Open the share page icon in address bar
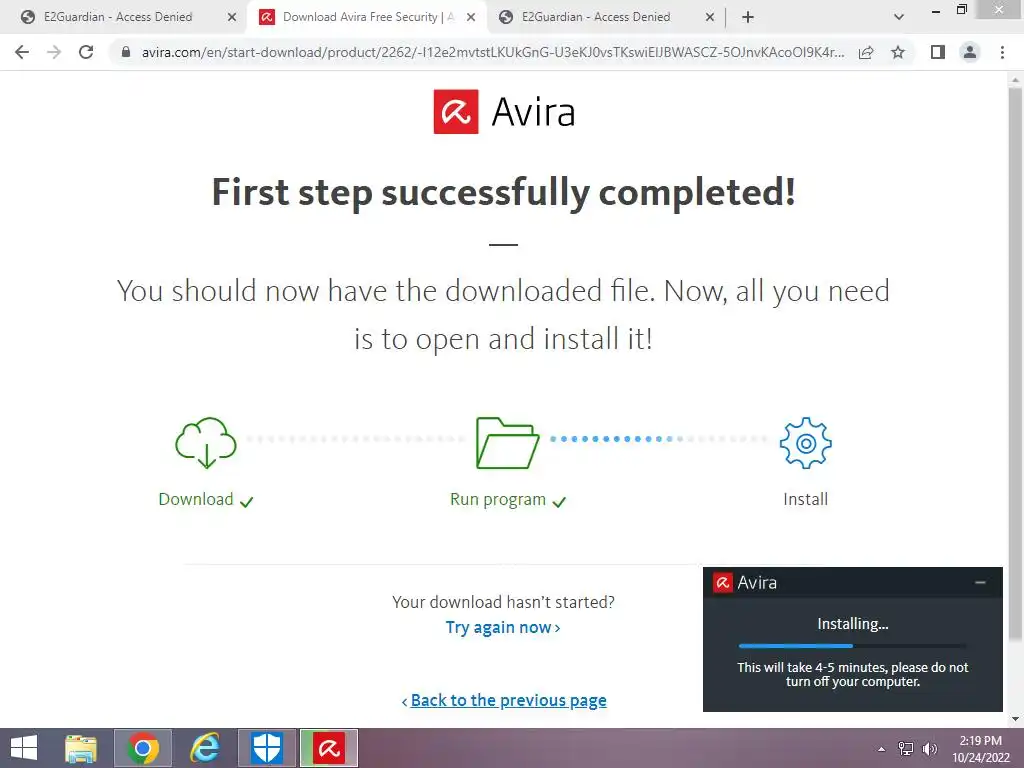The width and height of the screenshot is (1024, 768). click(x=866, y=52)
